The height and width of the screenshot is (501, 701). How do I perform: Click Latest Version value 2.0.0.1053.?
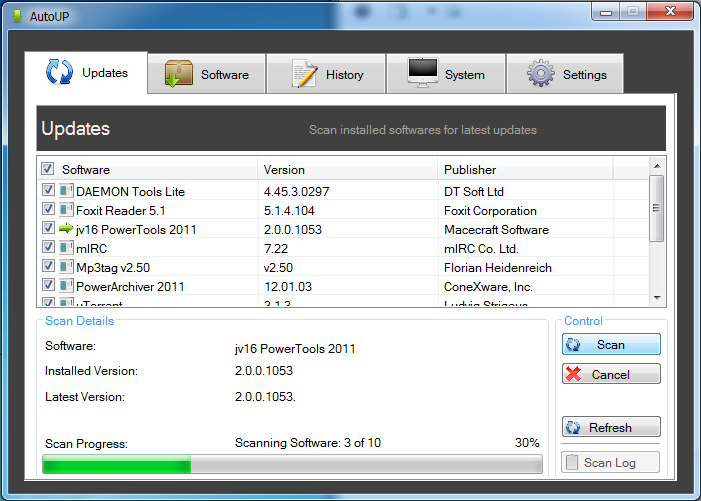coord(265,396)
